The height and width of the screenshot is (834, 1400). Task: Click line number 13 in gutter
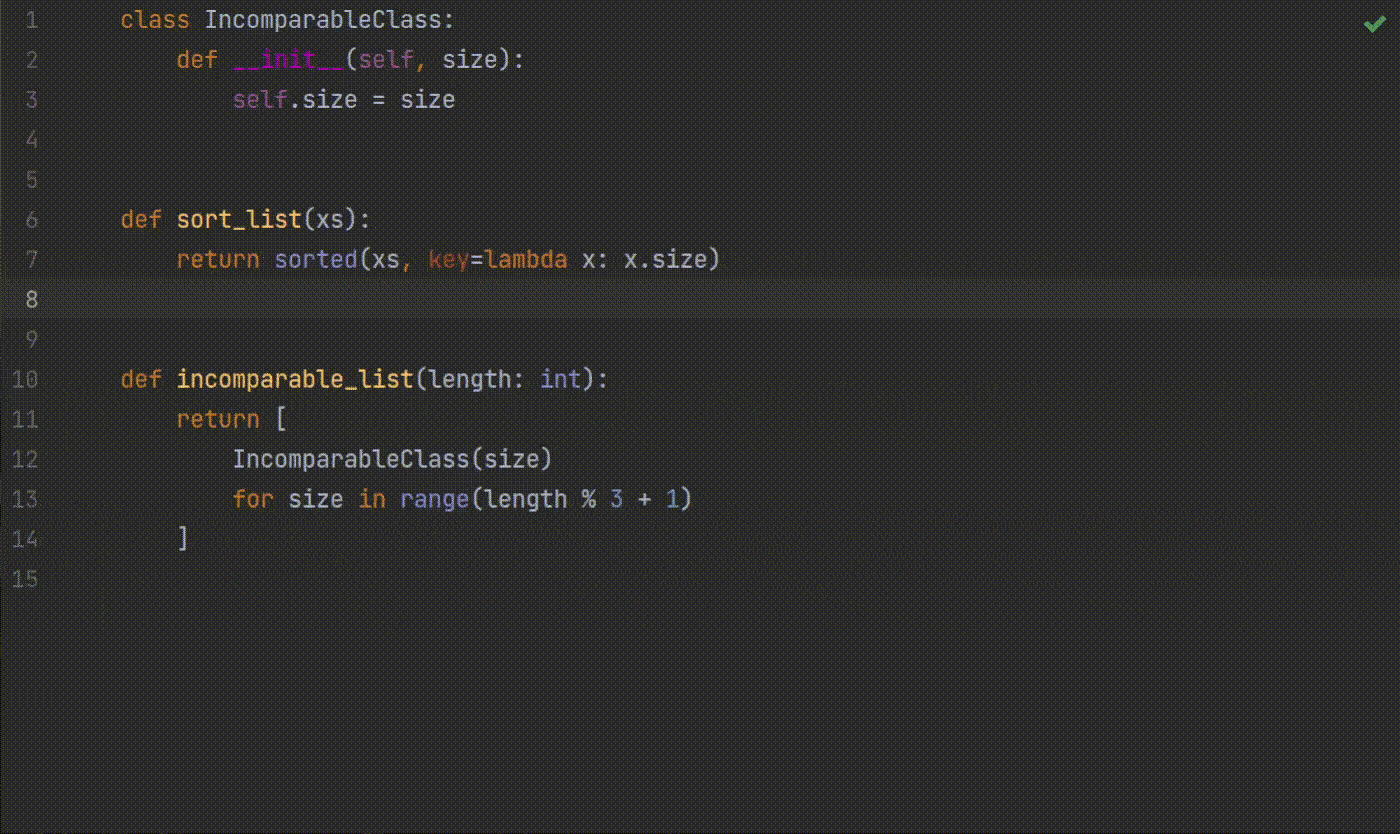24,499
